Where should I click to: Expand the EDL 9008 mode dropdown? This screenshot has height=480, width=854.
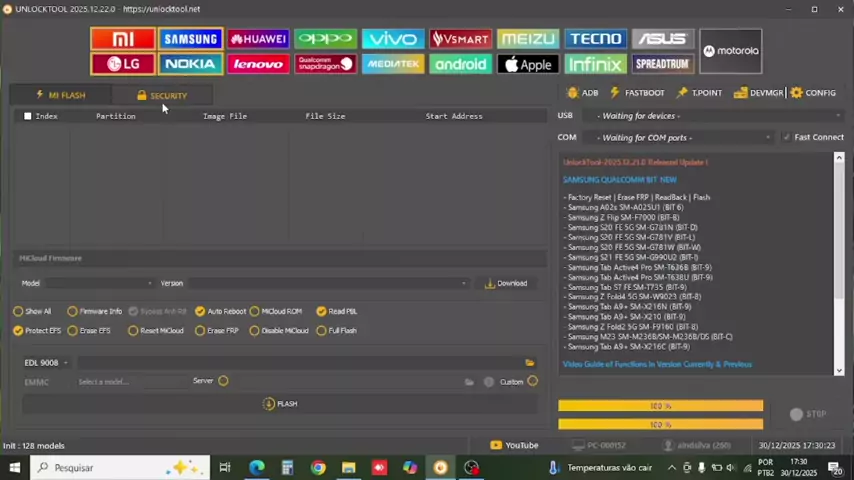(x=46, y=363)
